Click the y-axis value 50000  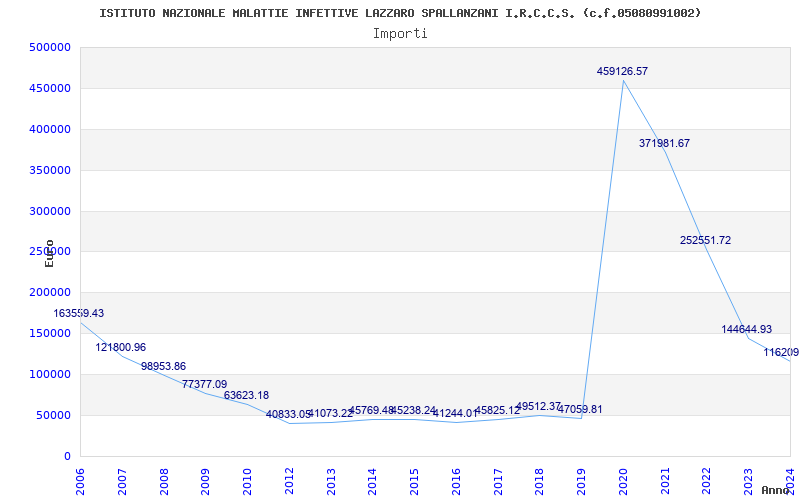click(x=54, y=415)
